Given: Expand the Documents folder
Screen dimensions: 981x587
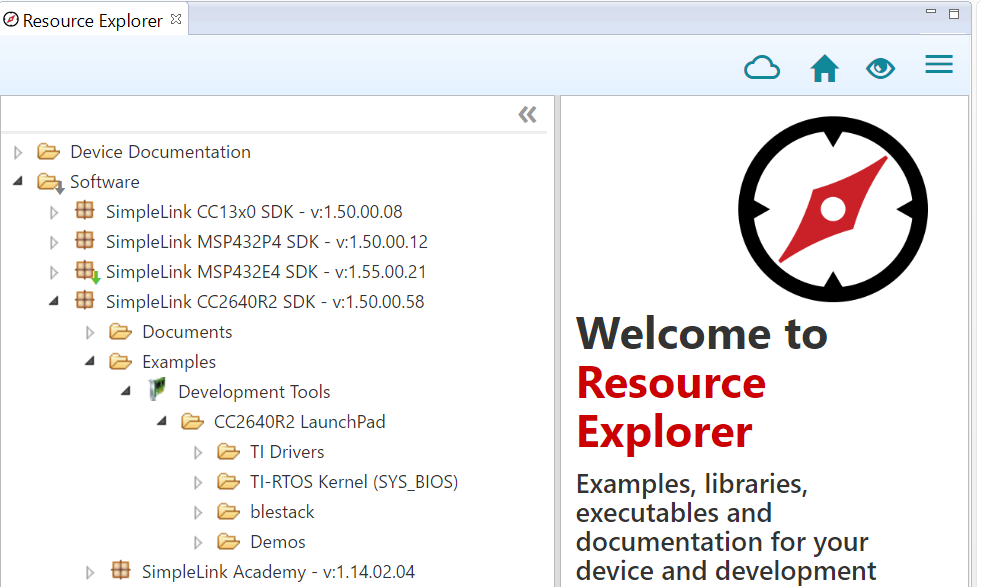Looking at the screenshot, I should [x=90, y=331].
